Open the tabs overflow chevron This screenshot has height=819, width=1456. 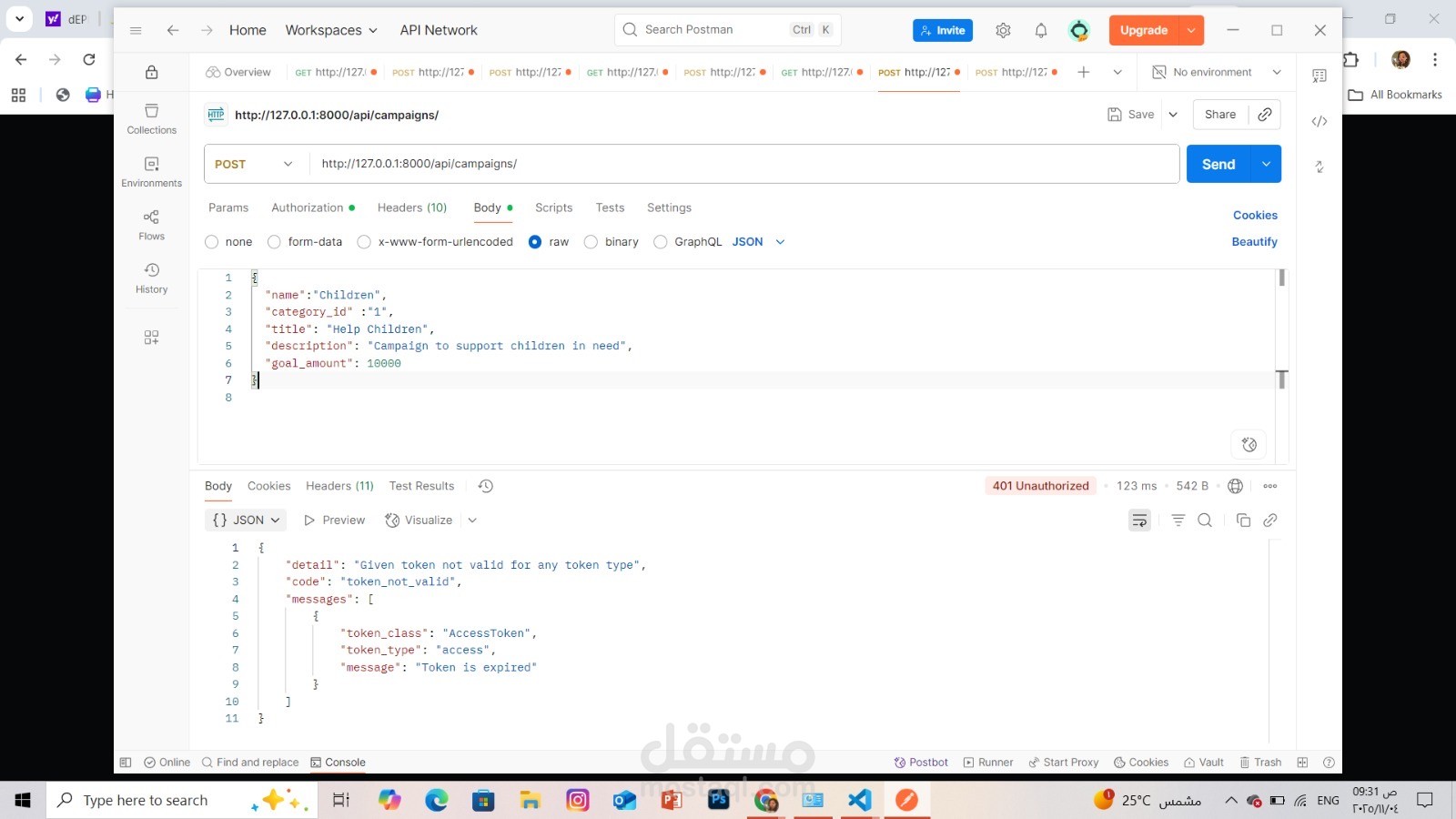point(1117,72)
